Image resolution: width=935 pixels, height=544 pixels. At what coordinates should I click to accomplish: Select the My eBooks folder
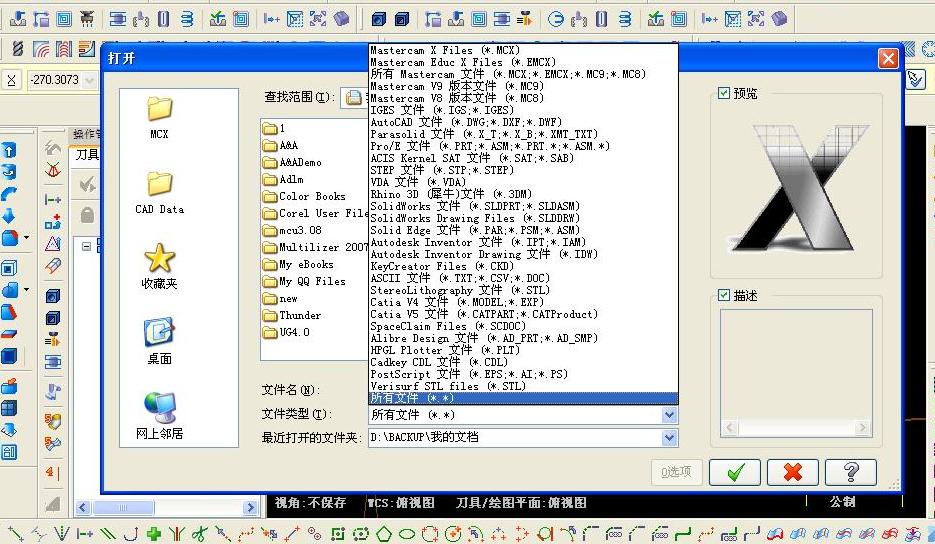click(299, 264)
